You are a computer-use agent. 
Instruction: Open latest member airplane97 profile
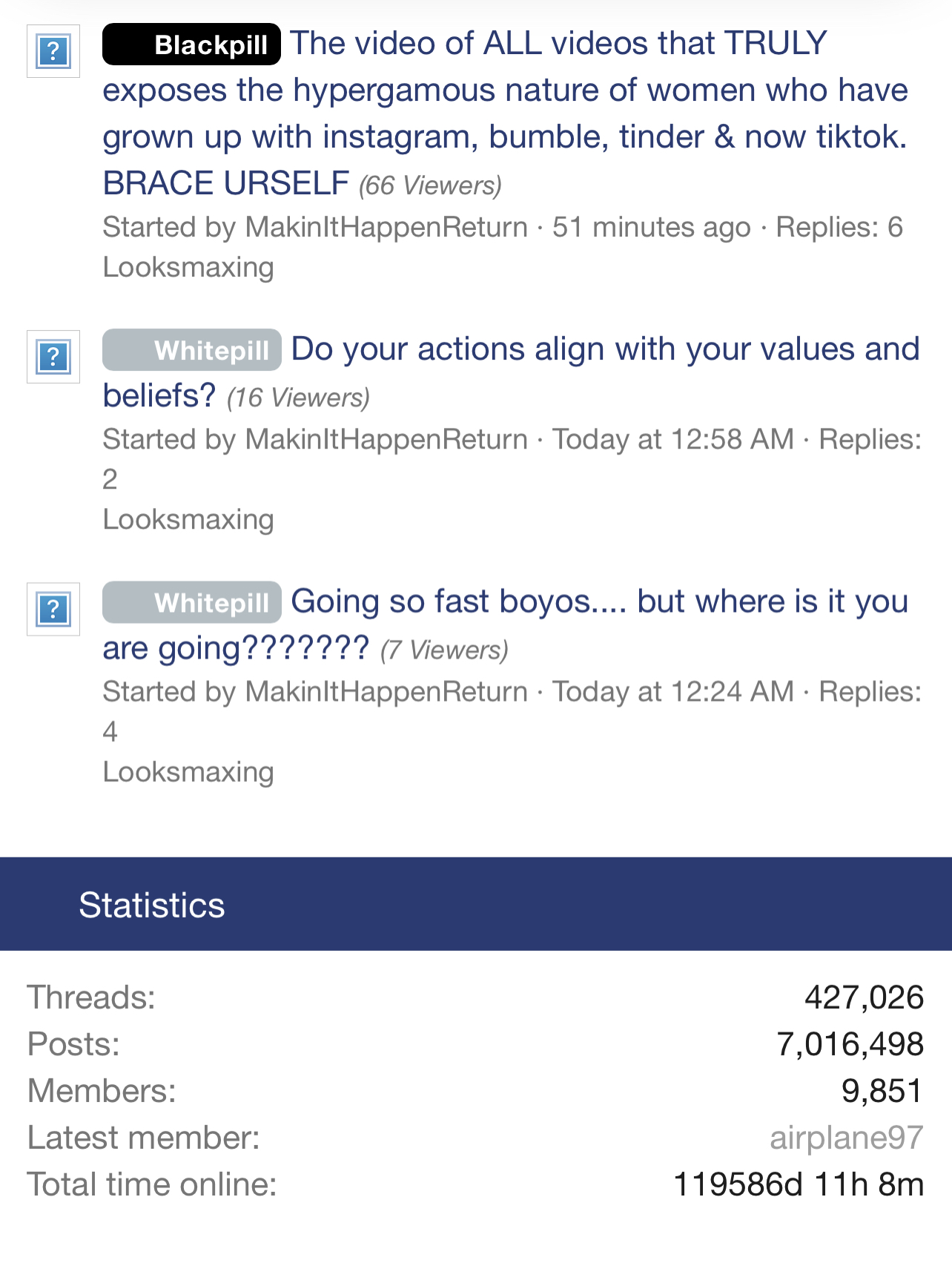point(846,1138)
